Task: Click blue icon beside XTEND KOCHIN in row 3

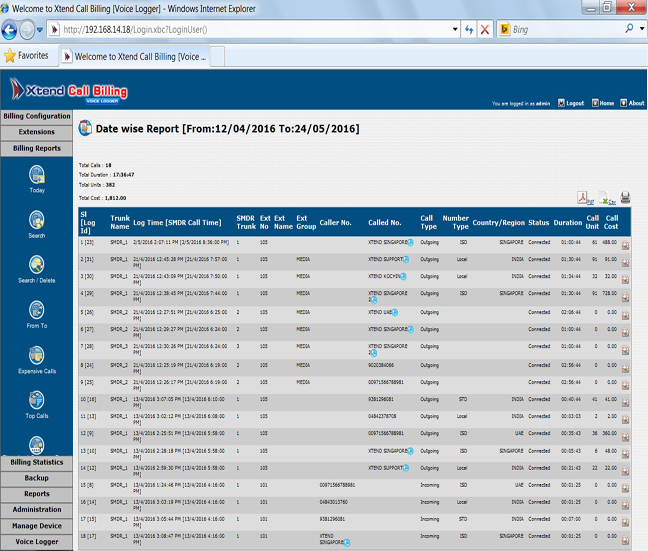Action: [x=403, y=277]
